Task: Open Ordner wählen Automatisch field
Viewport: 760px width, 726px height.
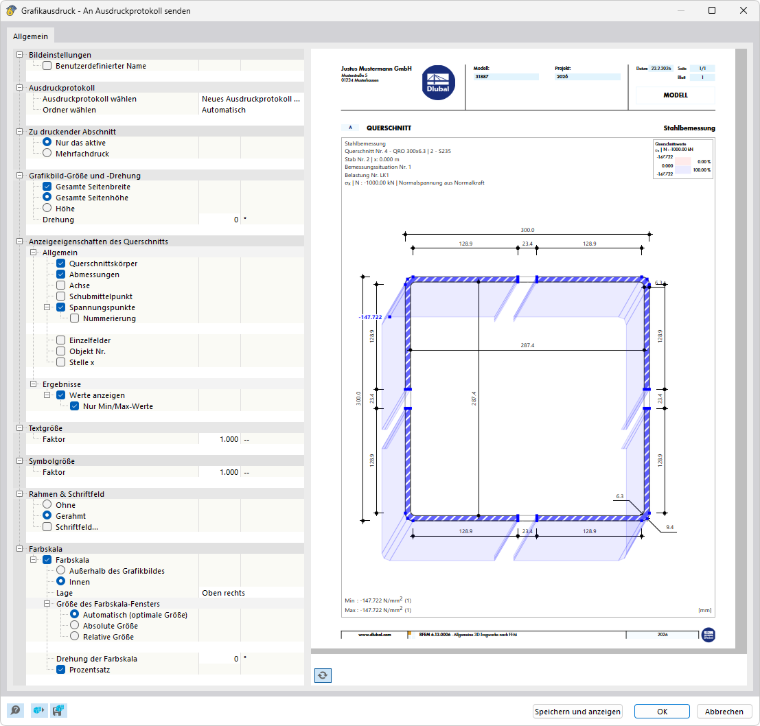Action: (x=251, y=110)
